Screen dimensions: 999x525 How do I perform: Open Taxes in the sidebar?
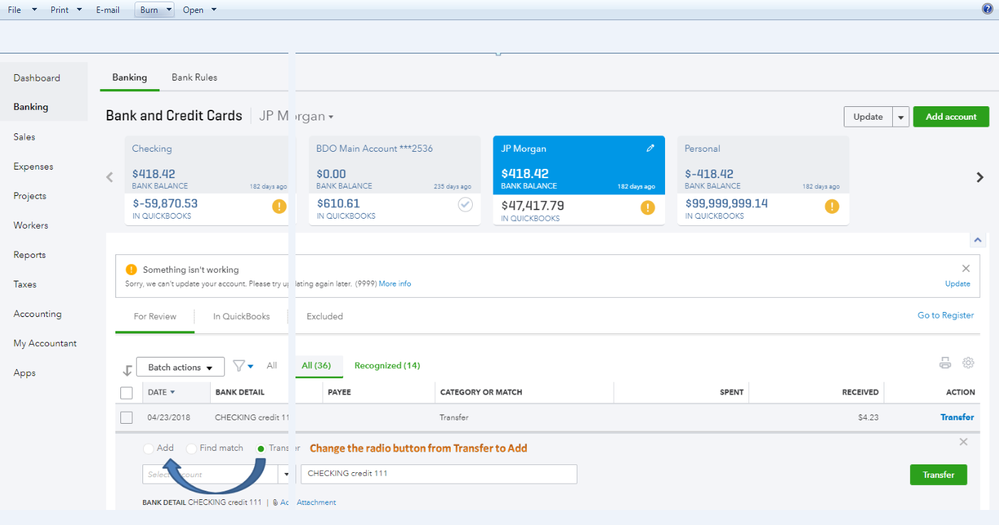coord(25,284)
